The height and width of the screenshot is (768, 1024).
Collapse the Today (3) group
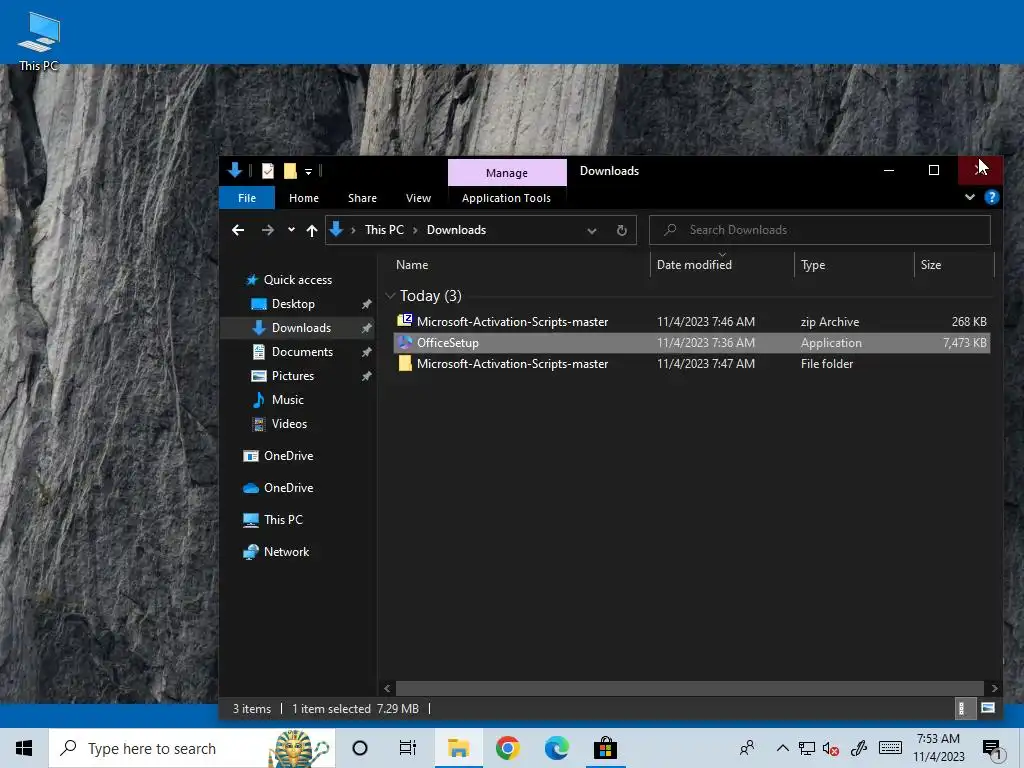pyautogui.click(x=390, y=296)
